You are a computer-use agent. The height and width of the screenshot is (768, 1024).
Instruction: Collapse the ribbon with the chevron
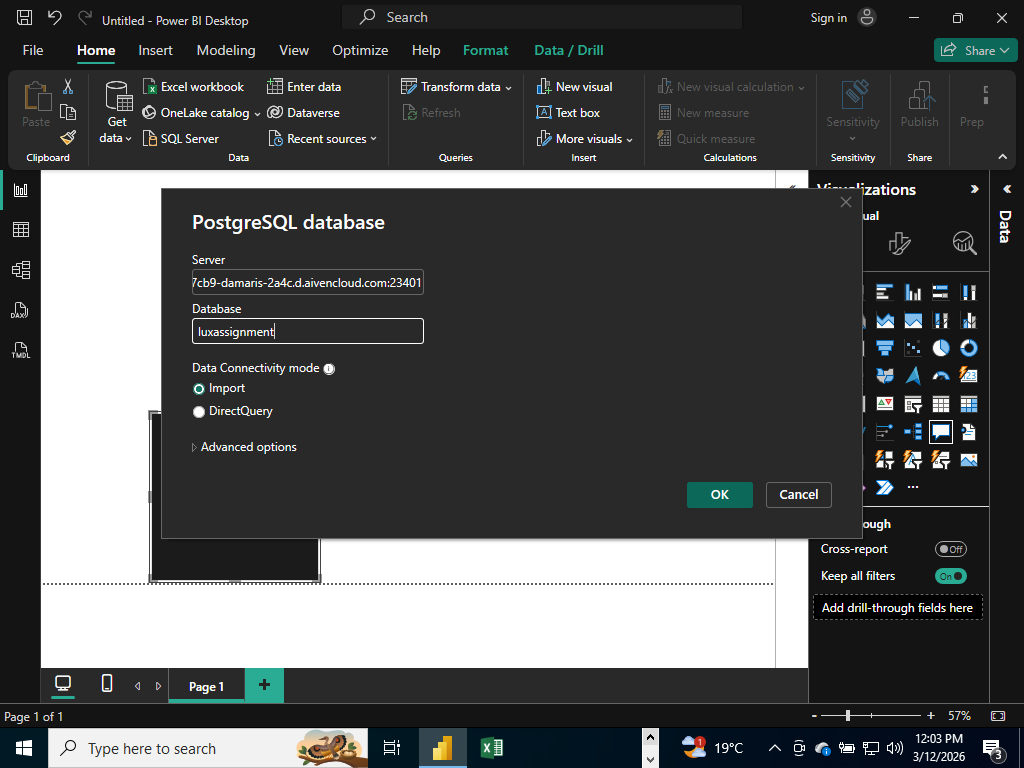1002,157
